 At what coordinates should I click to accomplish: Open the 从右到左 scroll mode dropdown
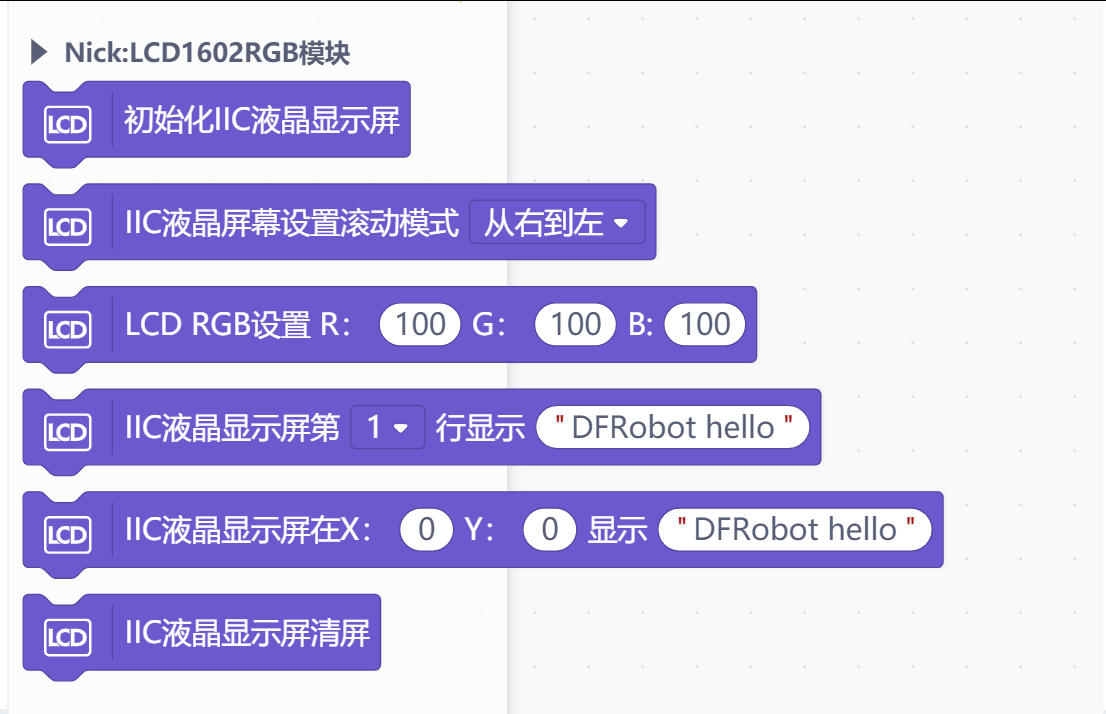tap(557, 223)
